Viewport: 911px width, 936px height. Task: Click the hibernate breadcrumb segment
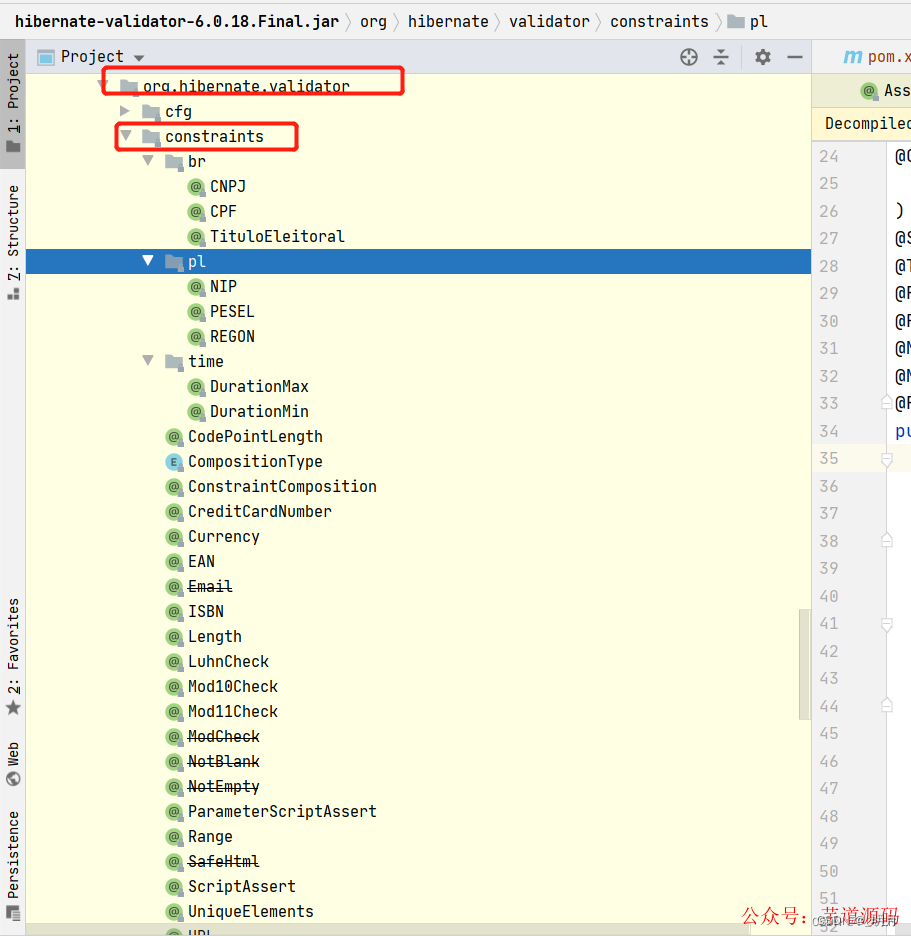coord(448,21)
